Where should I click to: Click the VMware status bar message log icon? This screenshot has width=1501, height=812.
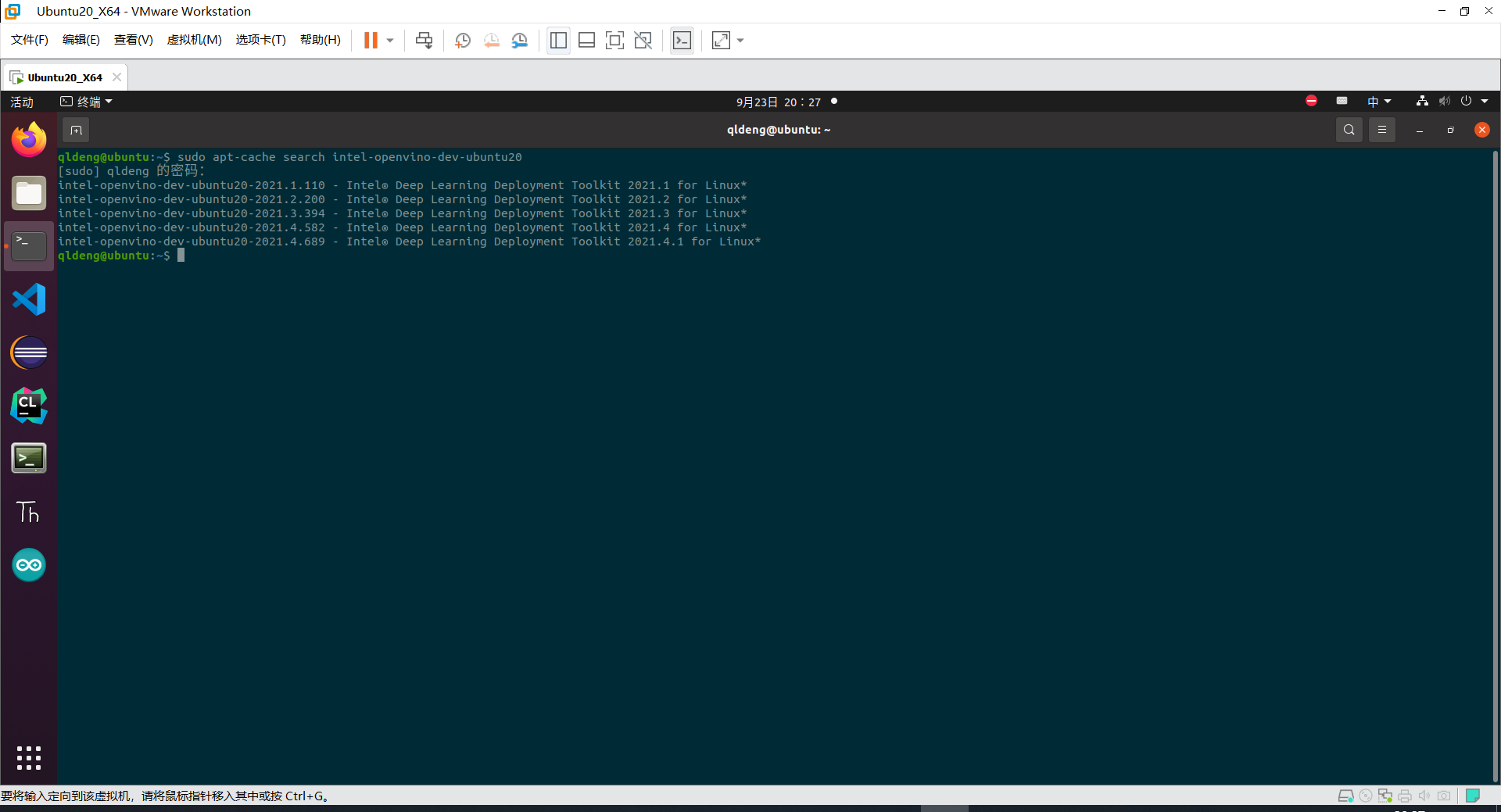click(1473, 796)
